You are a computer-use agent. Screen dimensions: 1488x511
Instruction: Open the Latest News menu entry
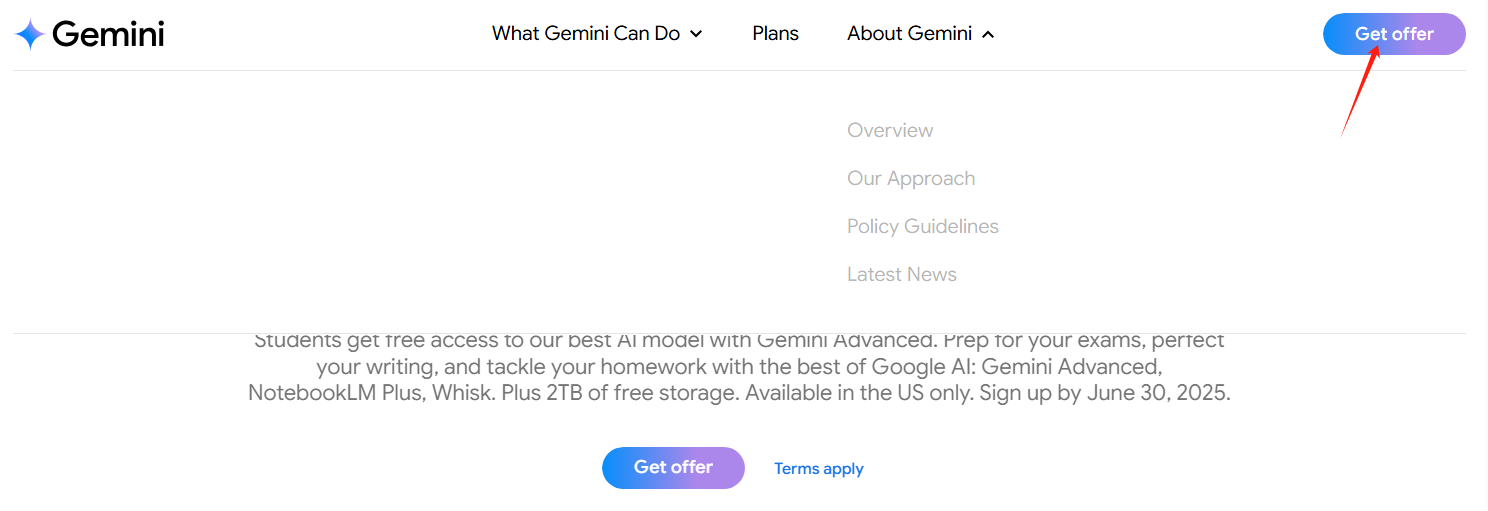coord(902,274)
